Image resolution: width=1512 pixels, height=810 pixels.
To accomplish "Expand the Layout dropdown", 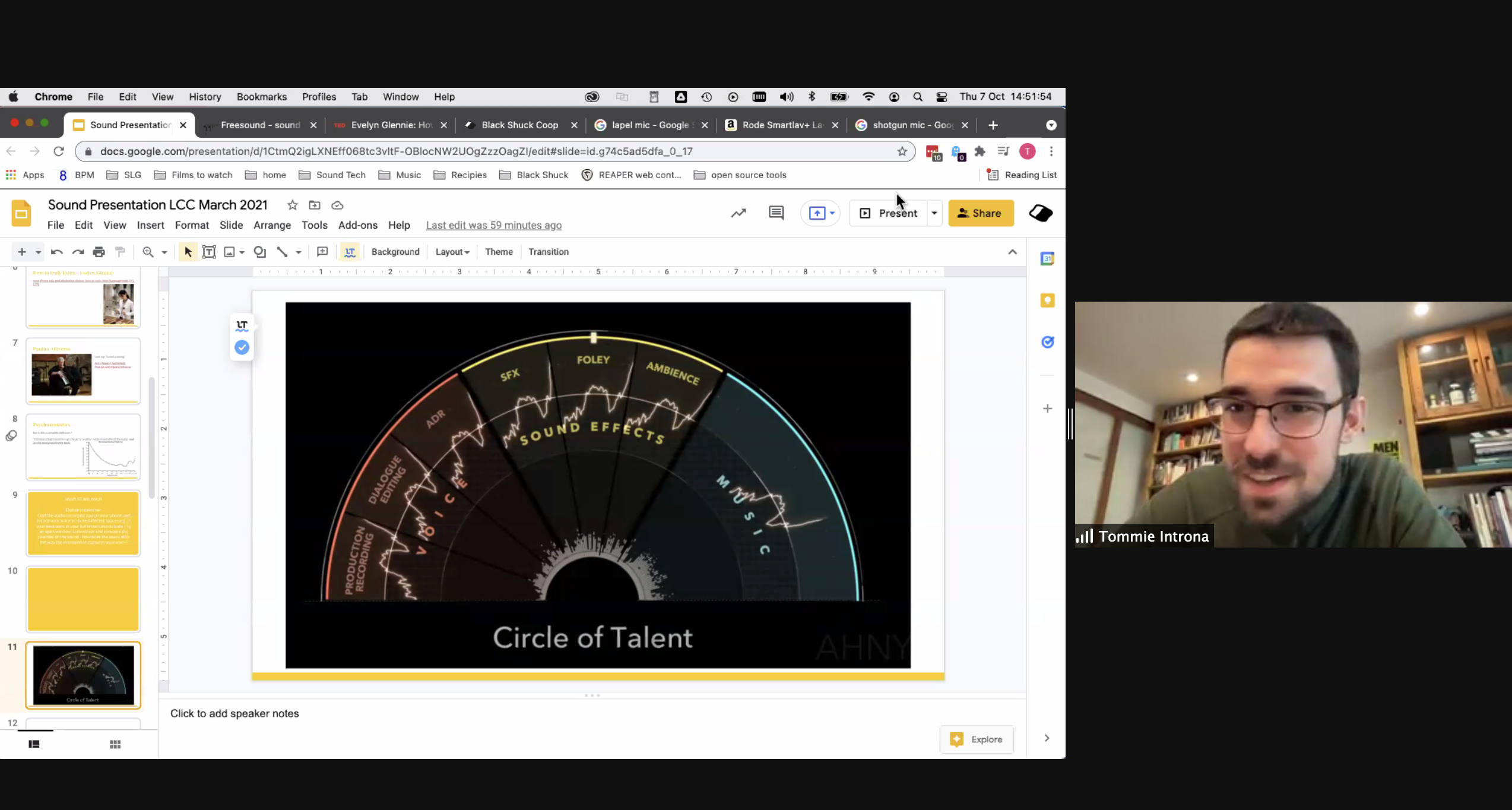I will click(x=452, y=252).
